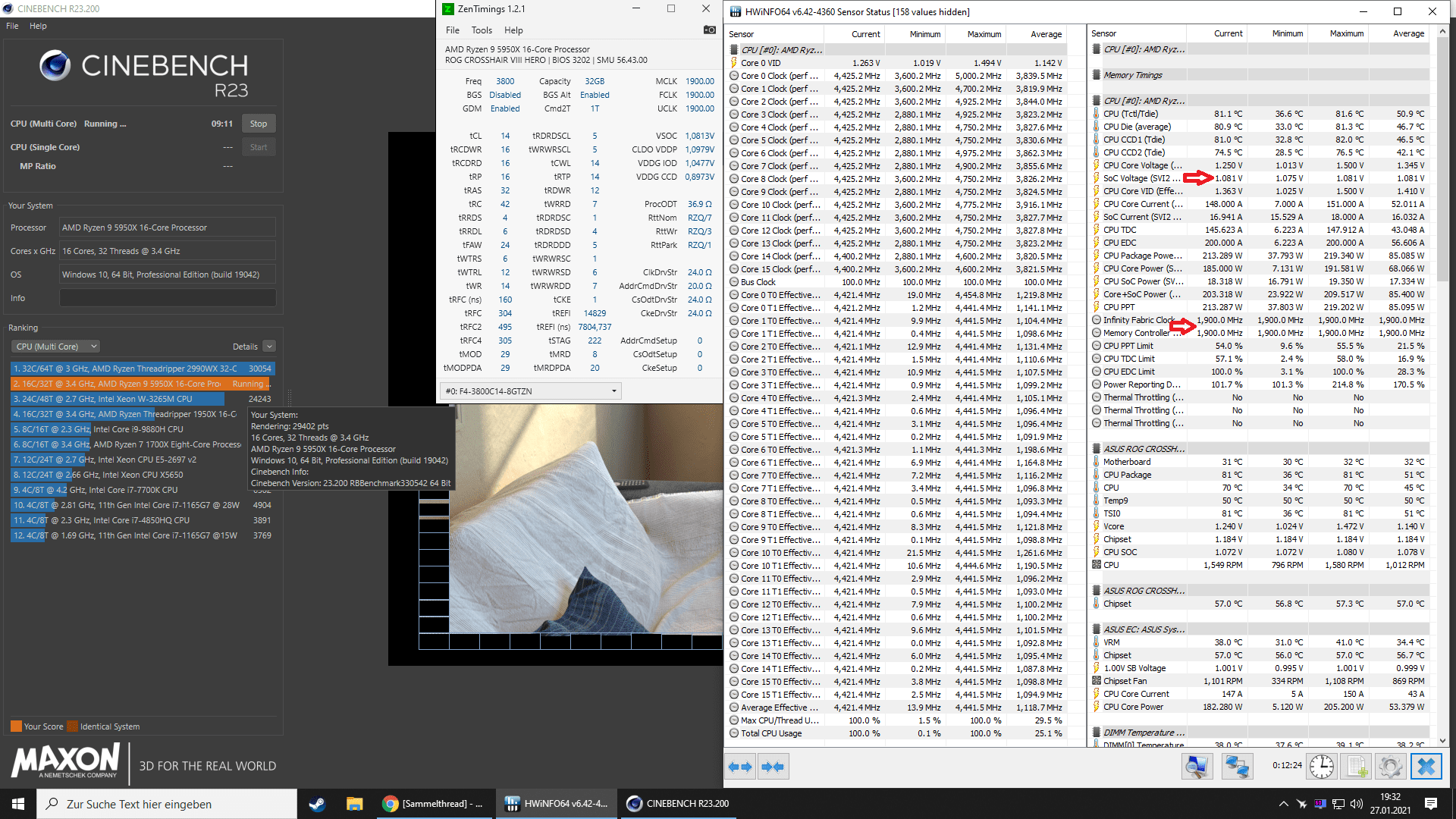Viewport: 1456px width, 819px height.
Task: Click the MCLK 1900.00 value in ZenTimings
Action: pos(699,81)
